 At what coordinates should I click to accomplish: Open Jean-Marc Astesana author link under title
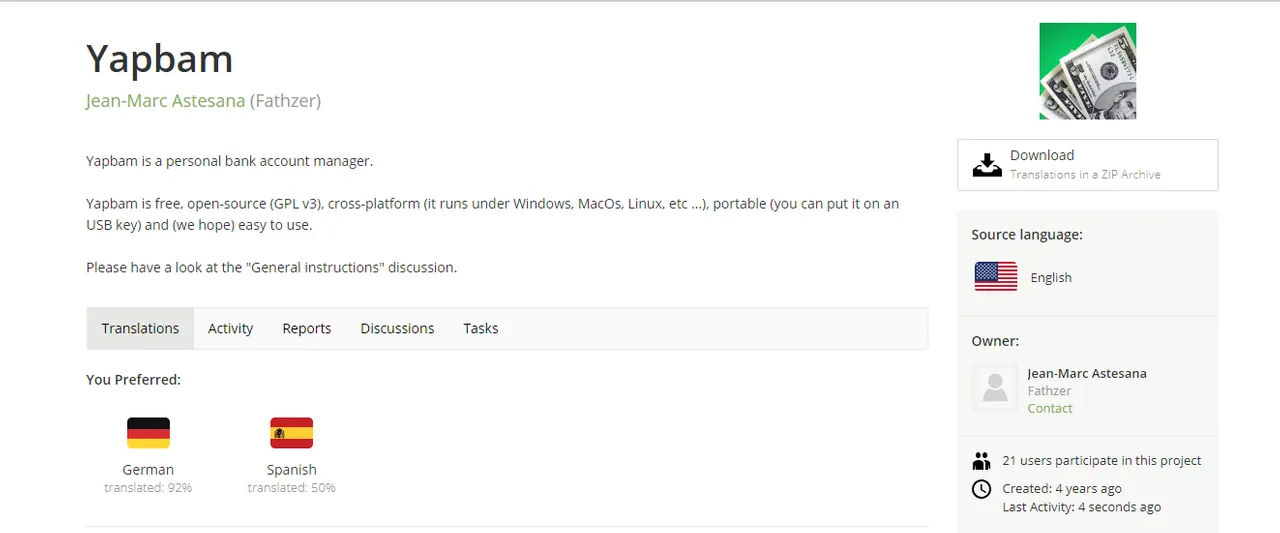click(x=166, y=101)
